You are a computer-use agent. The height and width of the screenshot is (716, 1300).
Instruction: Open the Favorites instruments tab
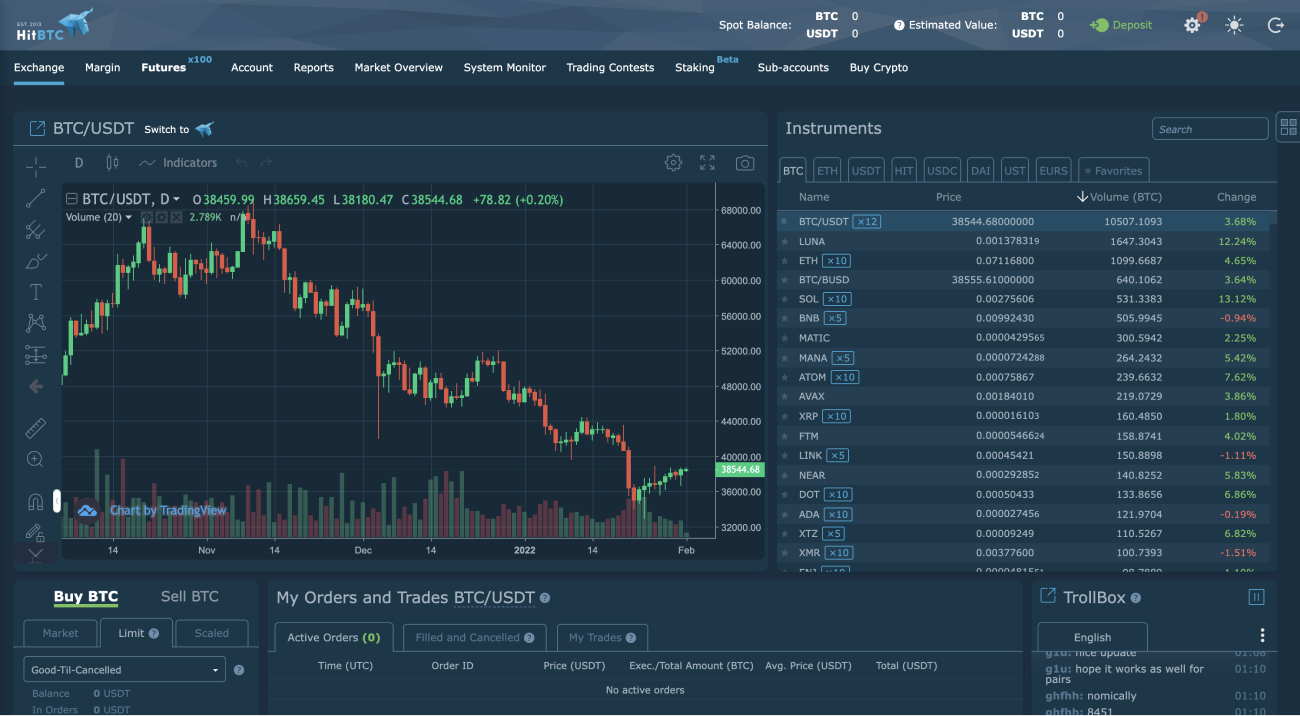(x=1114, y=170)
